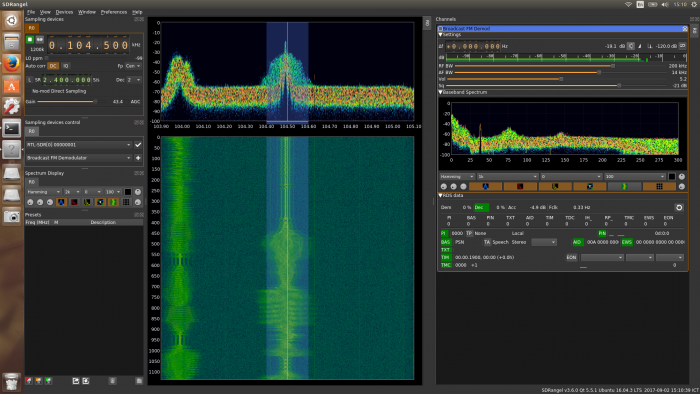Open Firefox from the Ubuntu launcher
700x394 pixels.
coord(12,64)
